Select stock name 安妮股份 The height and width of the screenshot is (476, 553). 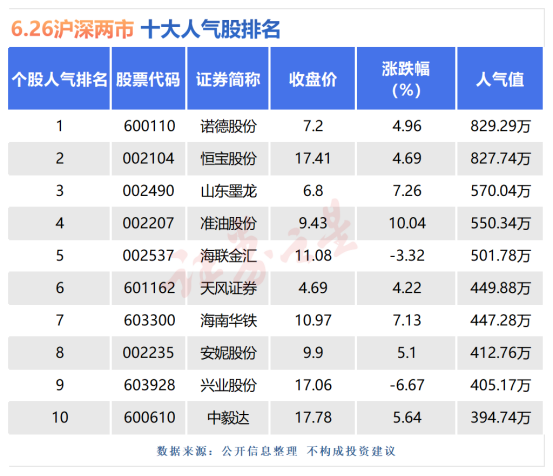[x=228, y=353]
